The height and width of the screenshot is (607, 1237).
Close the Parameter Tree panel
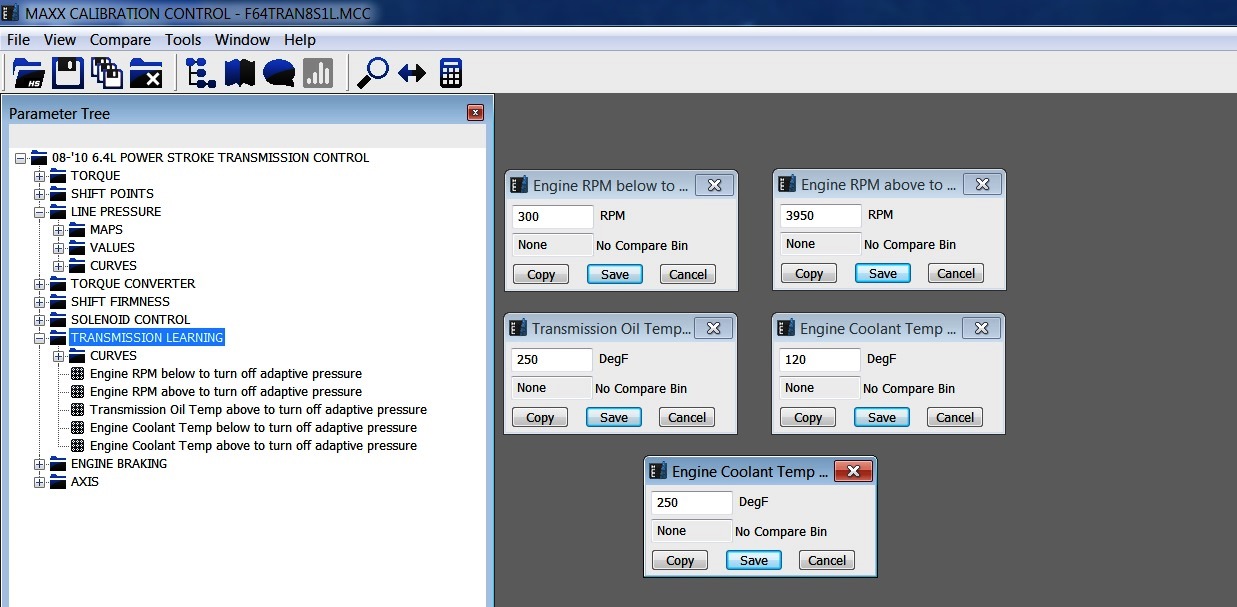coord(476,113)
